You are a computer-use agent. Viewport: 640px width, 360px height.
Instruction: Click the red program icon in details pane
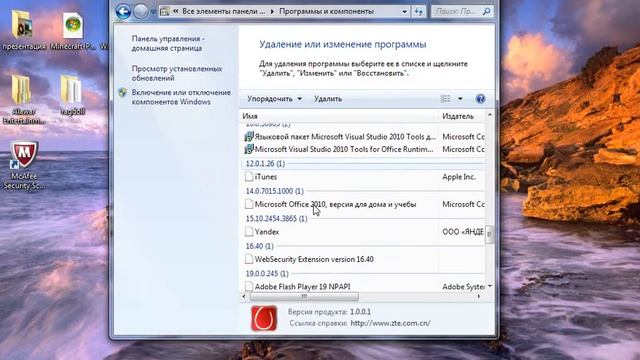click(264, 318)
